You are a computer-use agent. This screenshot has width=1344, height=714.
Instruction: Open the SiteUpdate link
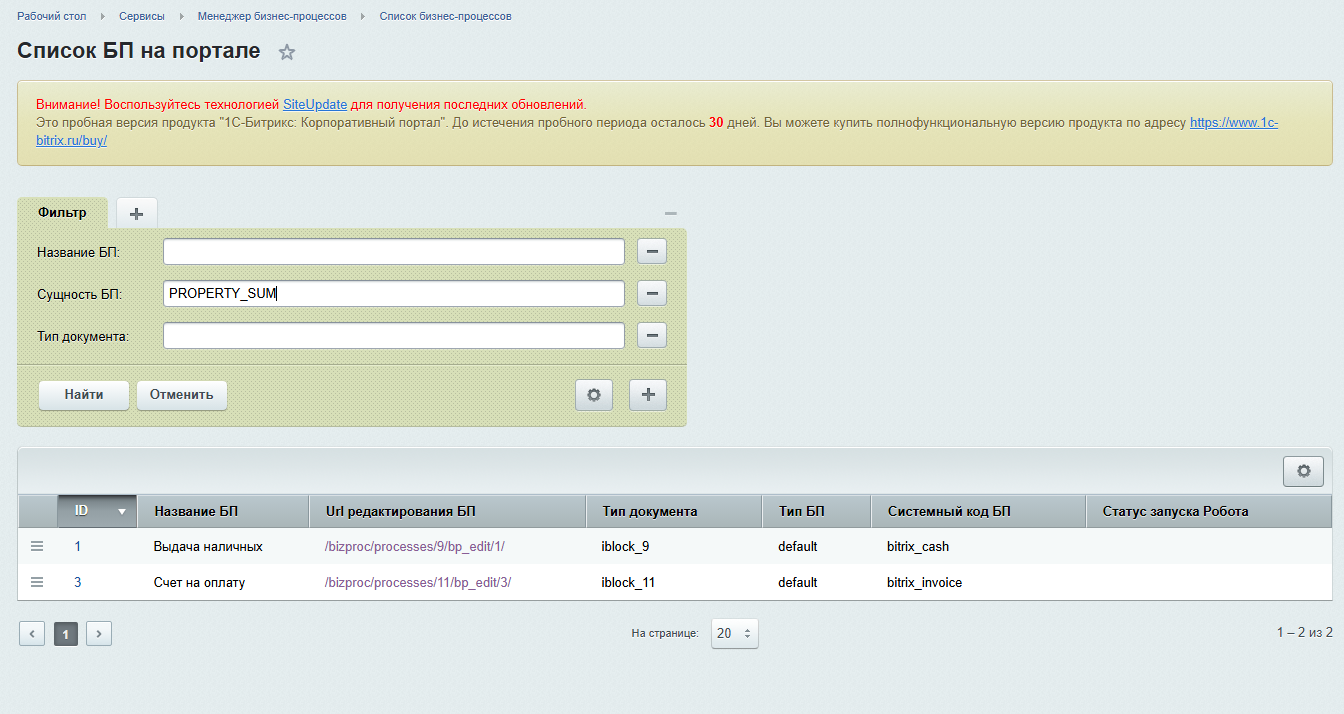[x=315, y=104]
